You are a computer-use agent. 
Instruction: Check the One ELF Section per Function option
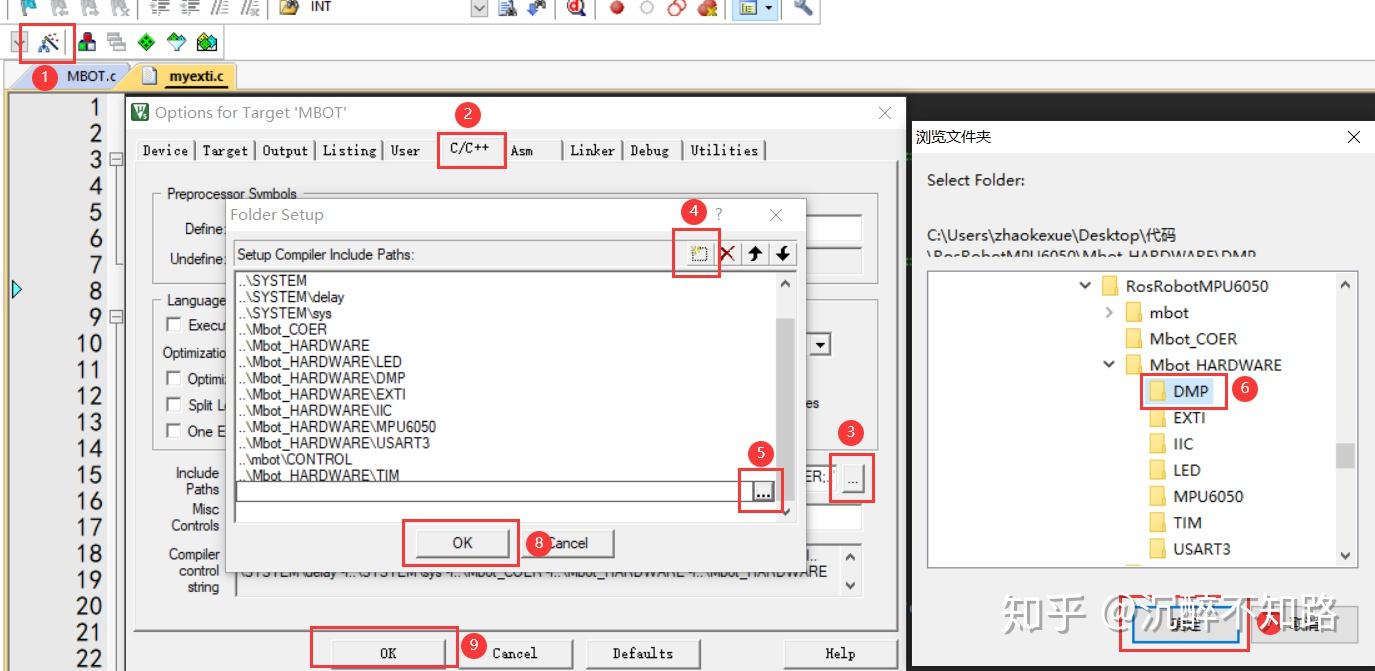coord(172,431)
